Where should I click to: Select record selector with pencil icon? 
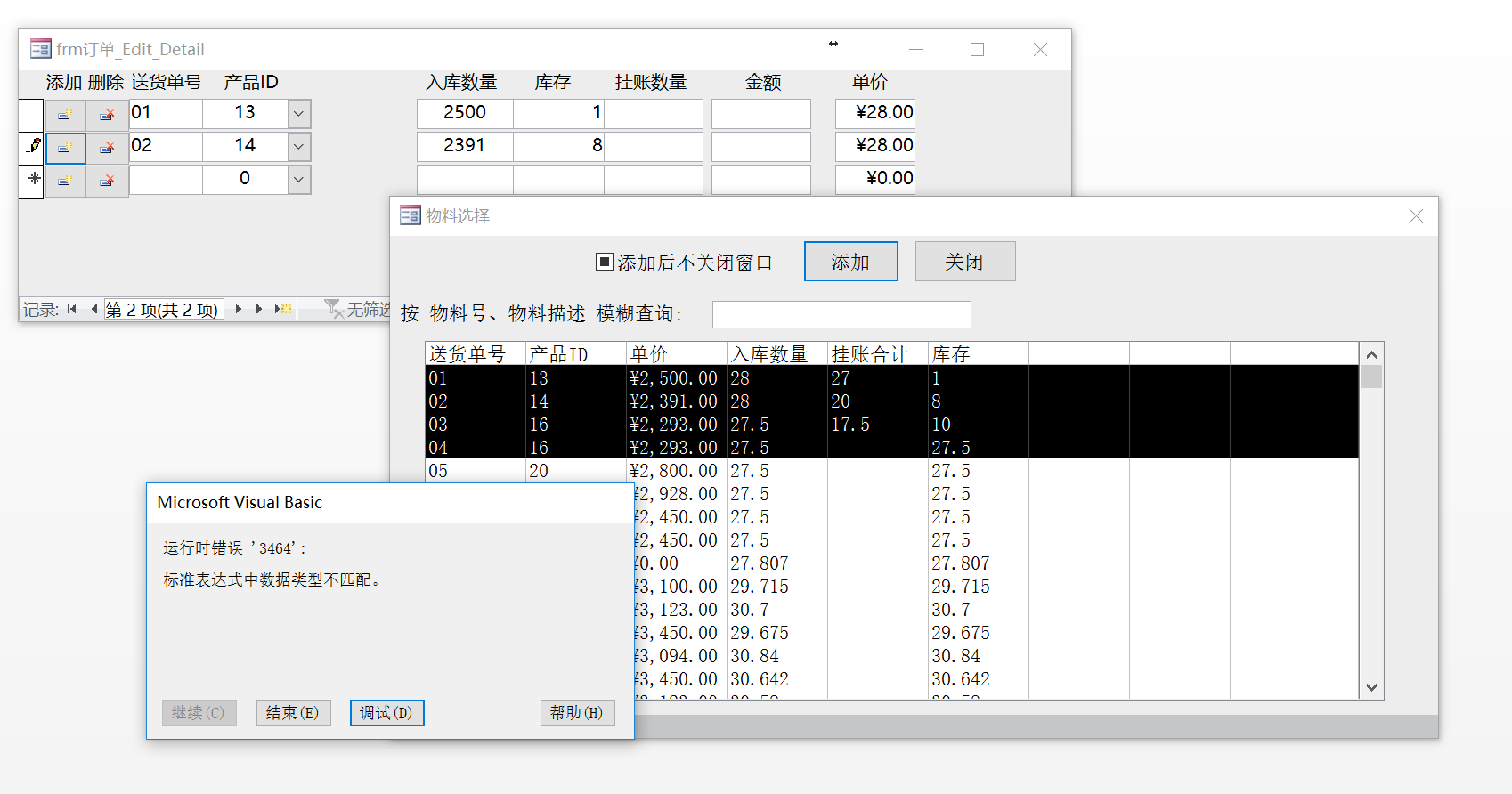(x=31, y=148)
